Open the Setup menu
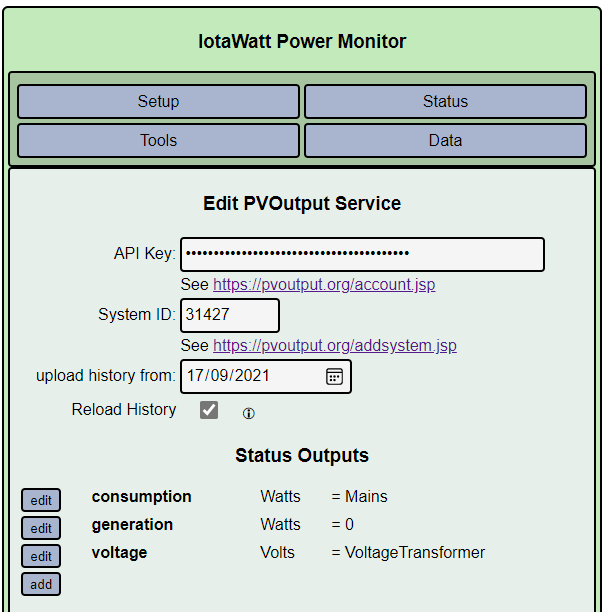Viewport: 610px width, 612px height. [x=158, y=101]
